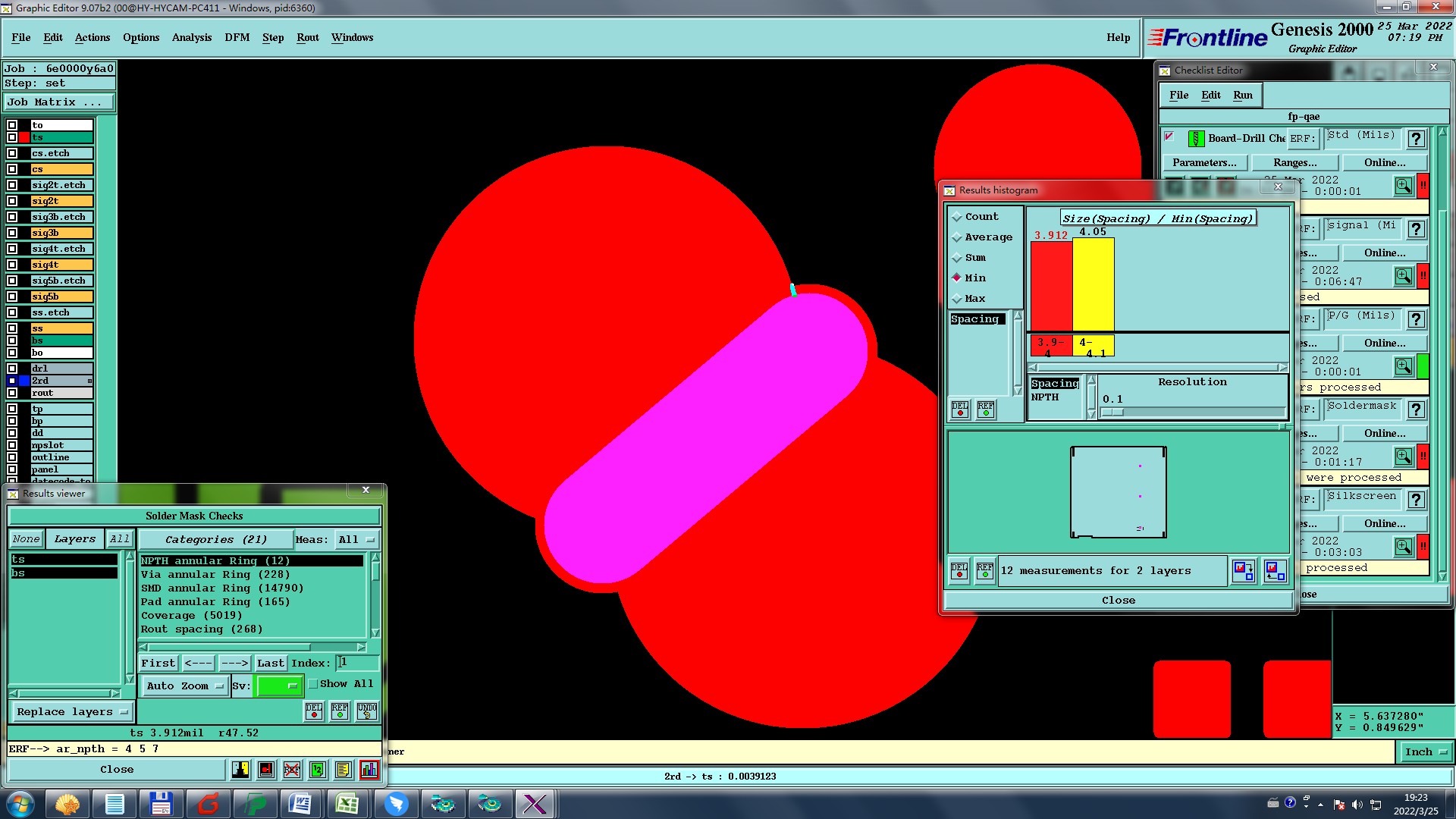Click the Last result button
The height and width of the screenshot is (819, 1456).
(x=270, y=663)
